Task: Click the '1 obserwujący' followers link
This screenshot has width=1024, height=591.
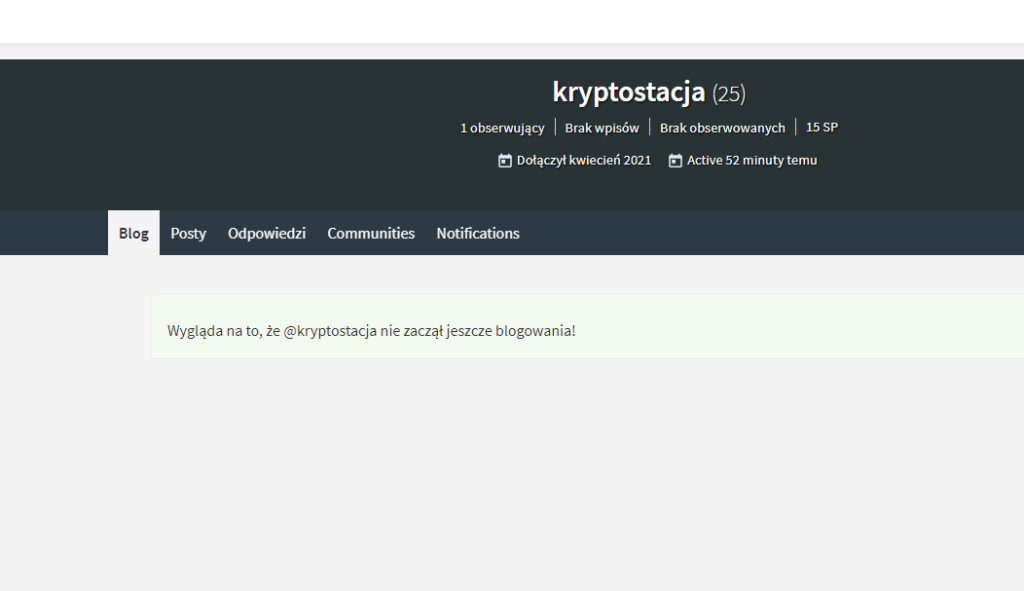Action: click(x=502, y=128)
